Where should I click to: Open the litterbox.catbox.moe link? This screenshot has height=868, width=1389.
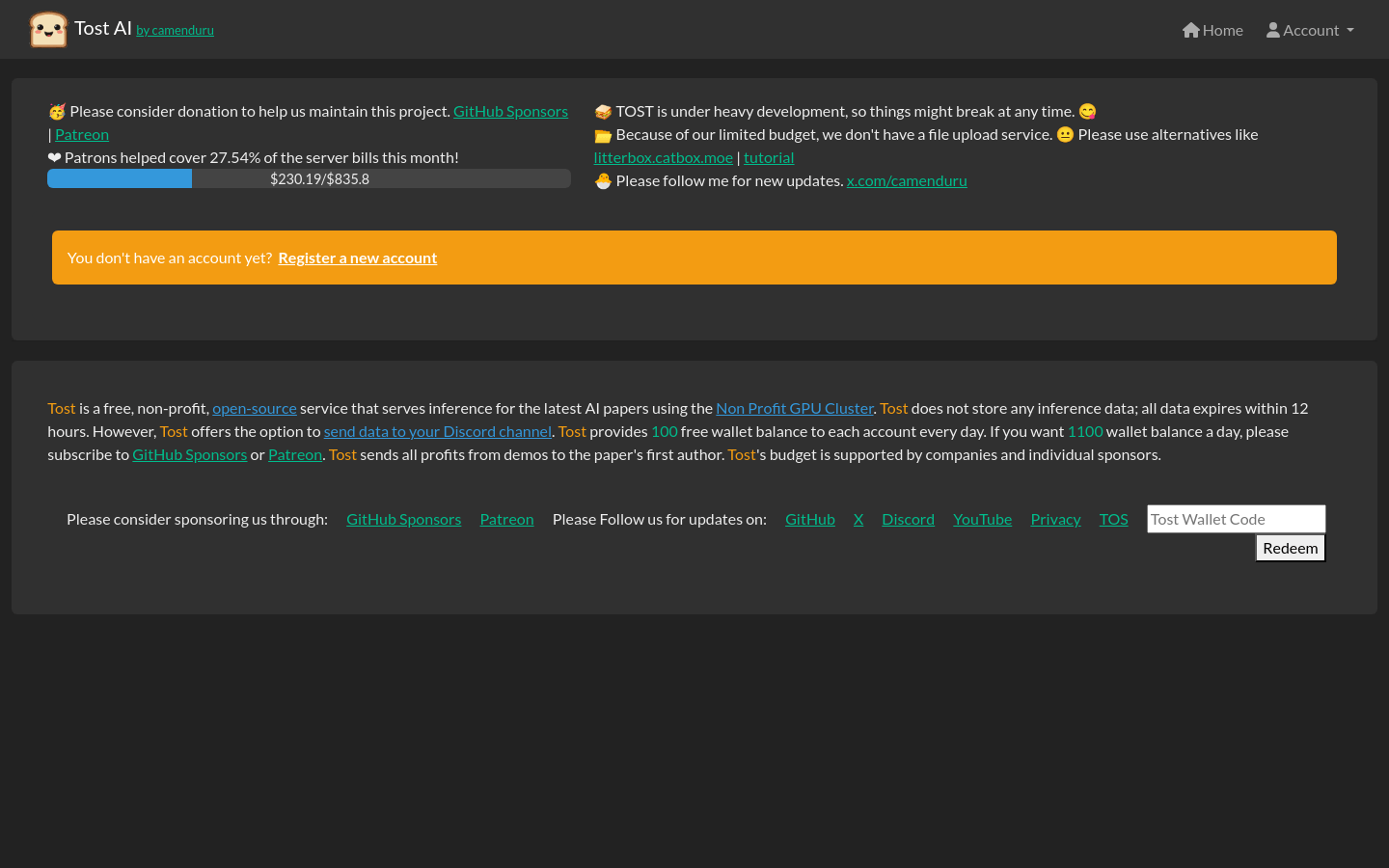click(x=663, y=157)
